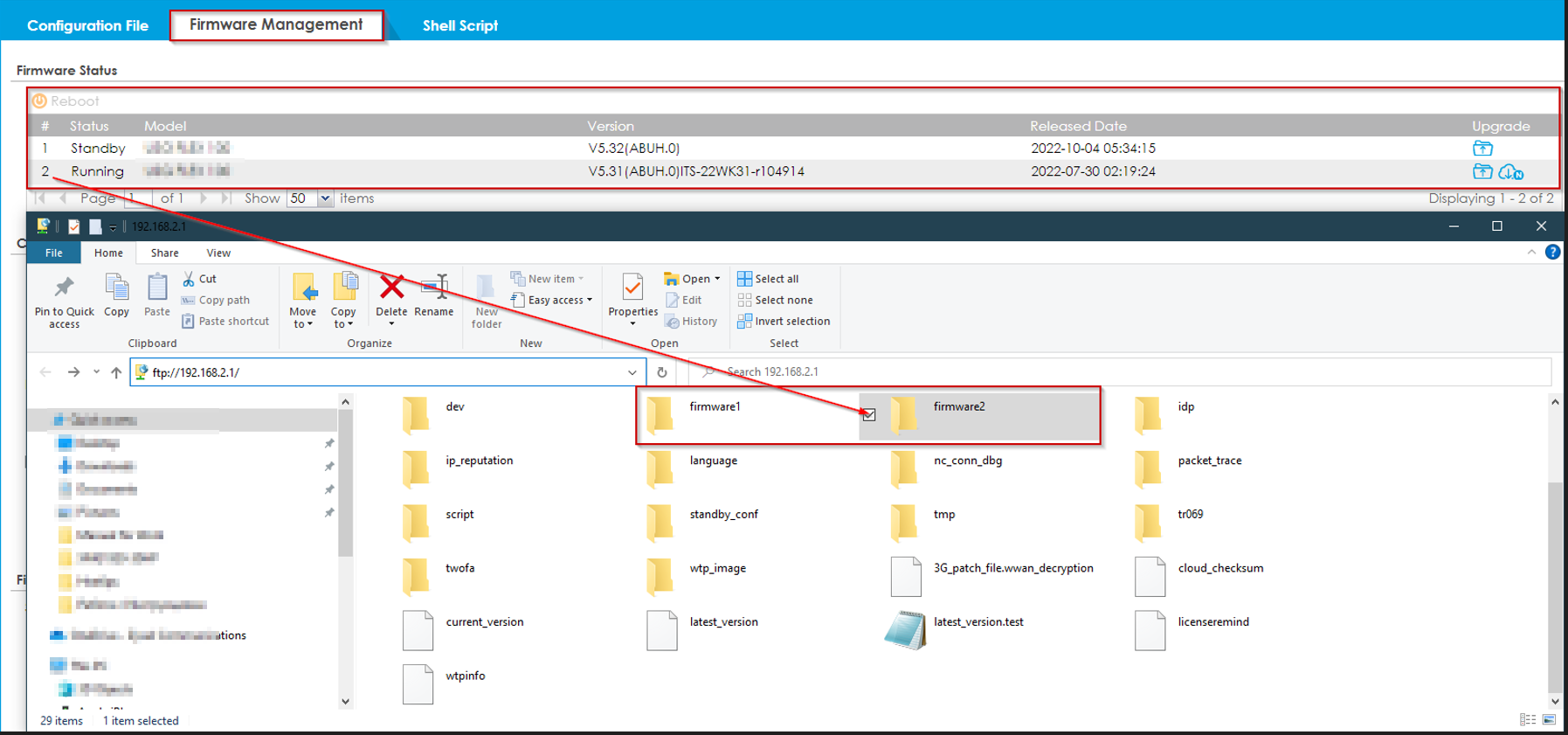Image resolution: width=1568 pixels, height=735 pixels.
Task: Open the Show items count dropdown
Action: [x=325, y=198]
